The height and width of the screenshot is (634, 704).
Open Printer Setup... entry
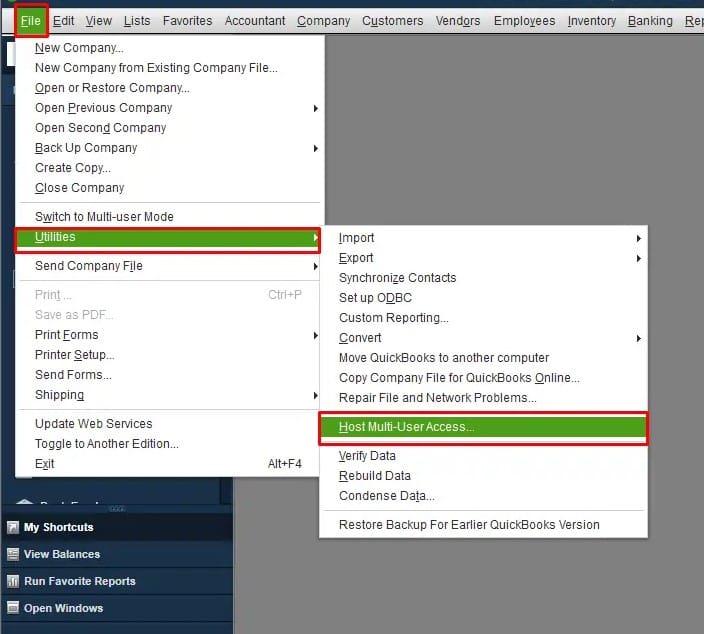pos(169,355)
